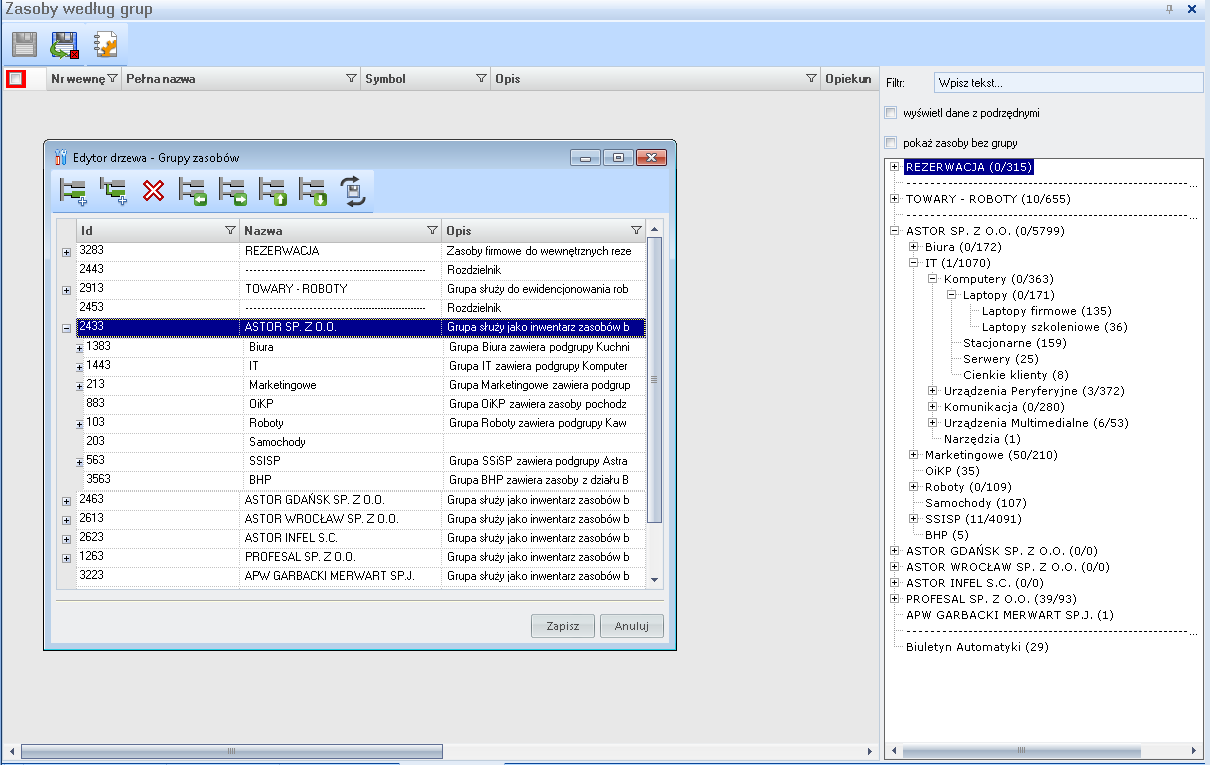Select the Samochody row in editor grid

[x=361, y=442]
